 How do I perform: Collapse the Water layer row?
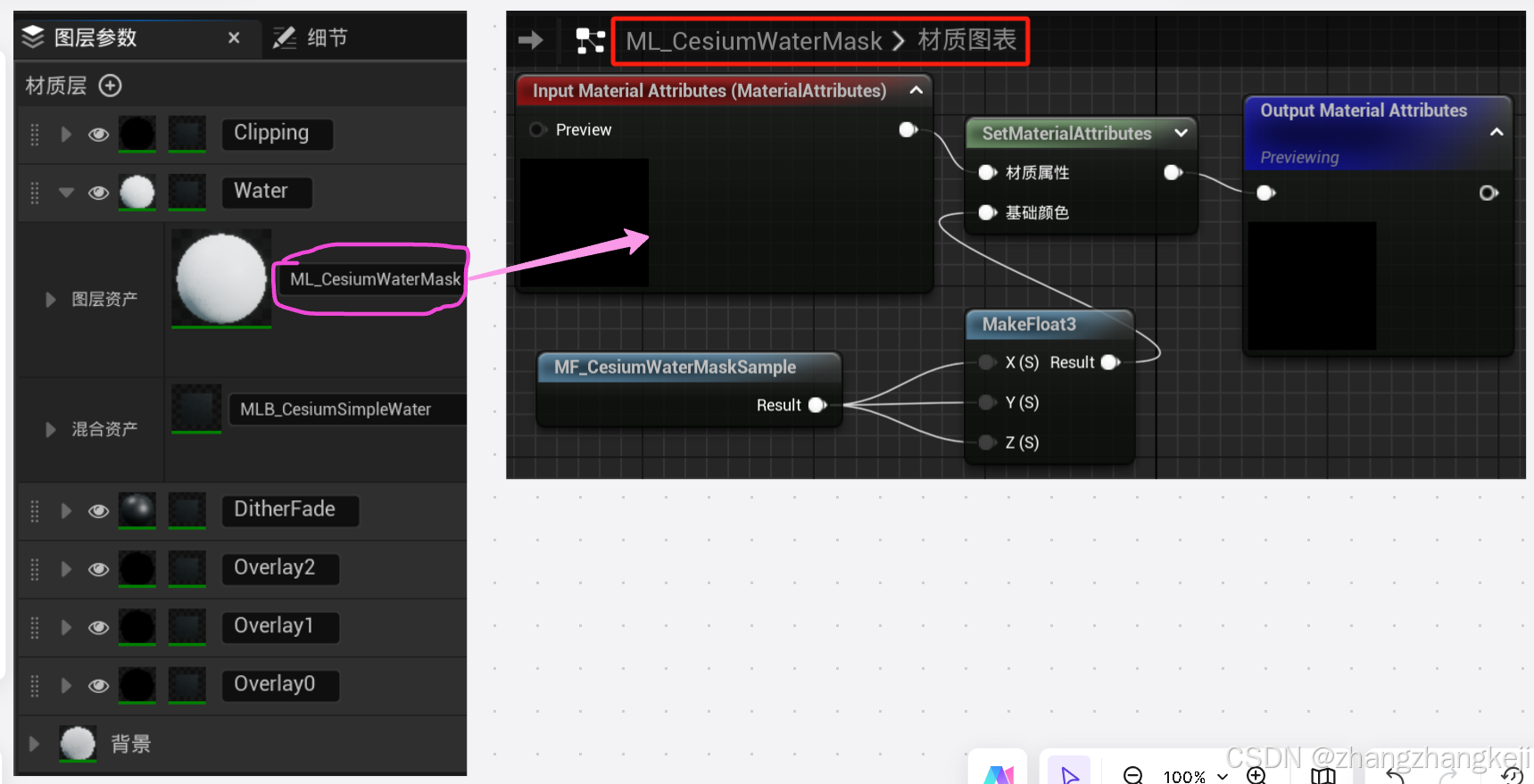coord(66,193)
